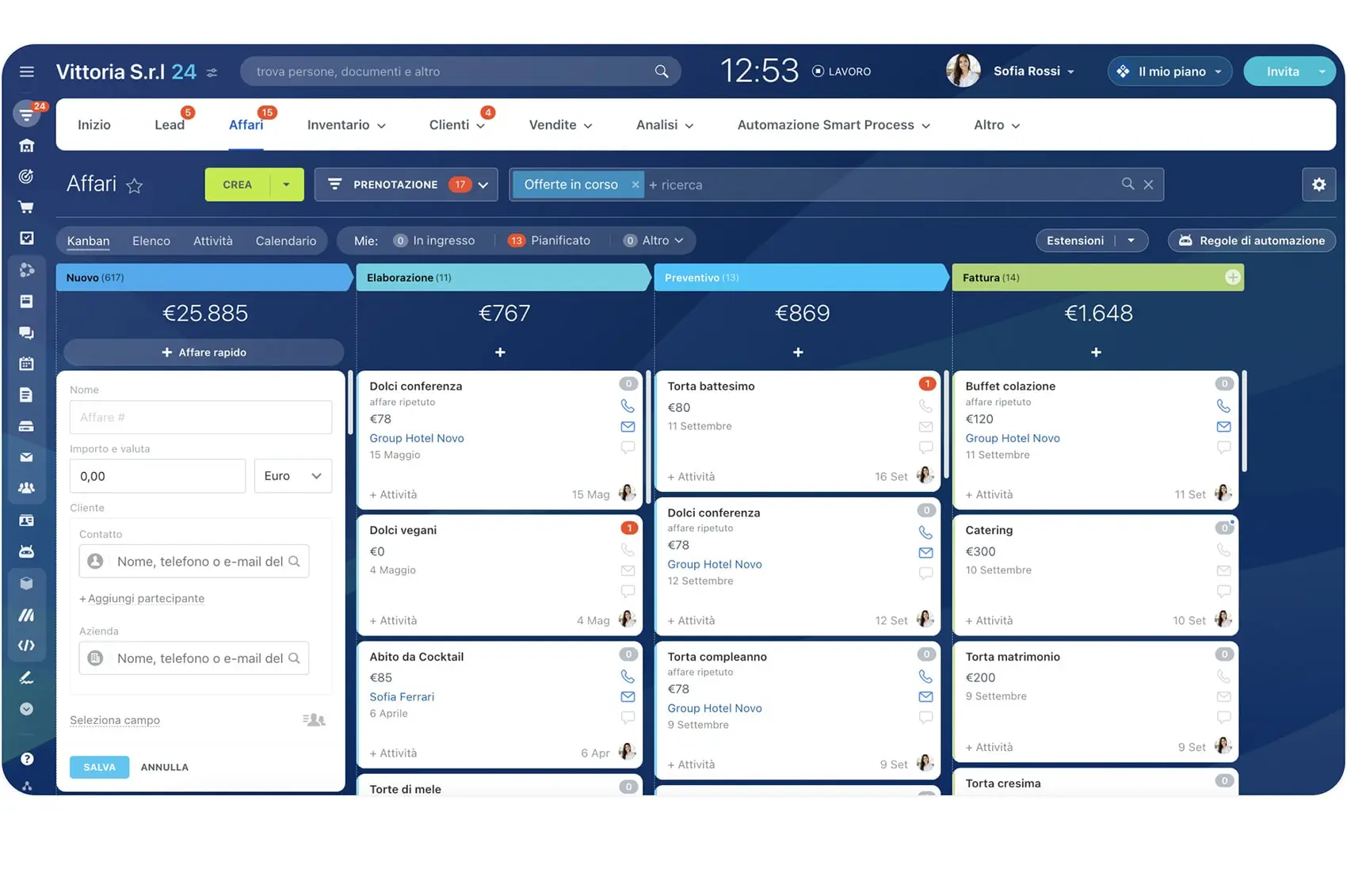Open the Estensioni dropdown arrow

coord(1131,241)
